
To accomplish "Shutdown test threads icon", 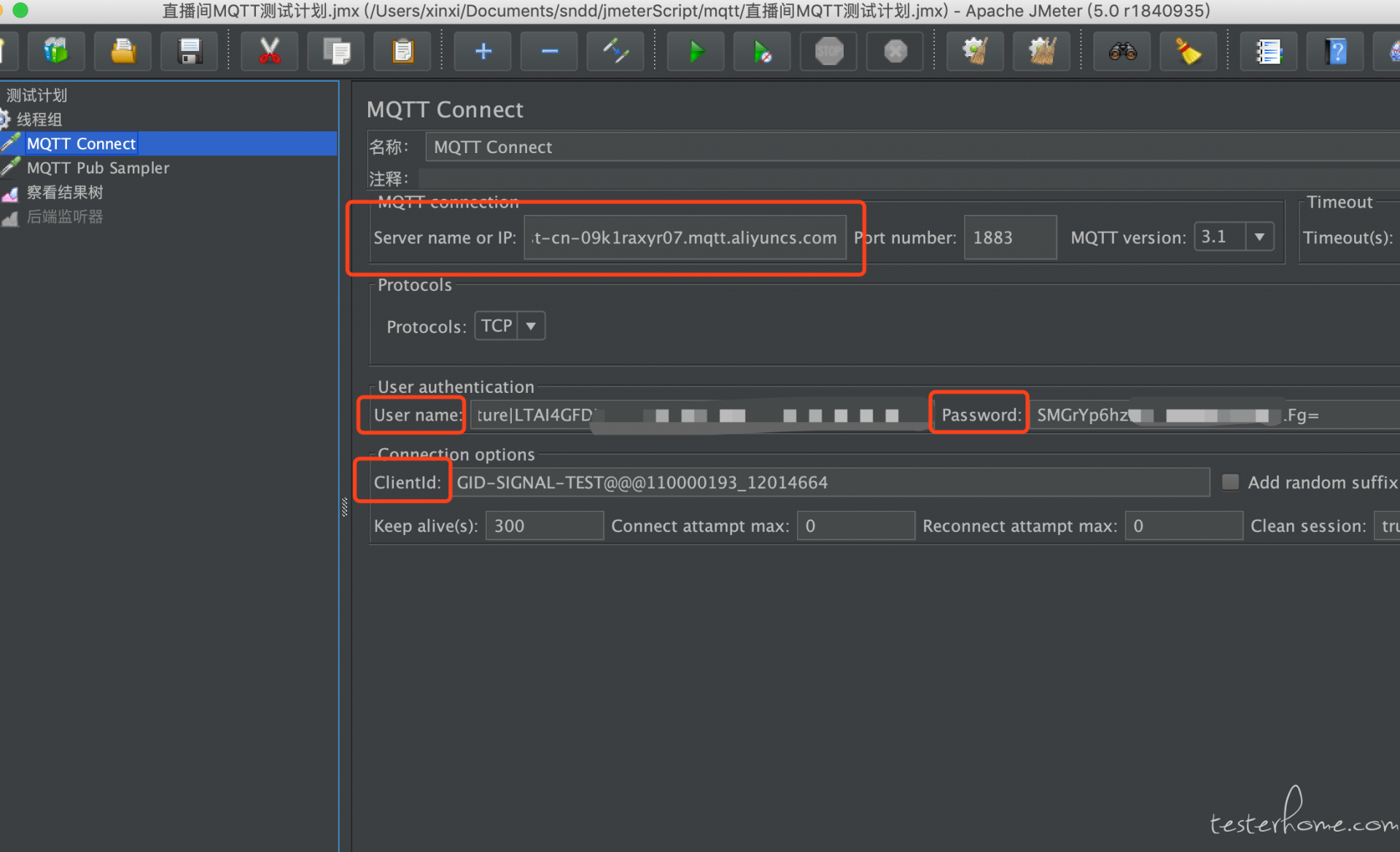I will (x=895, y=51).
